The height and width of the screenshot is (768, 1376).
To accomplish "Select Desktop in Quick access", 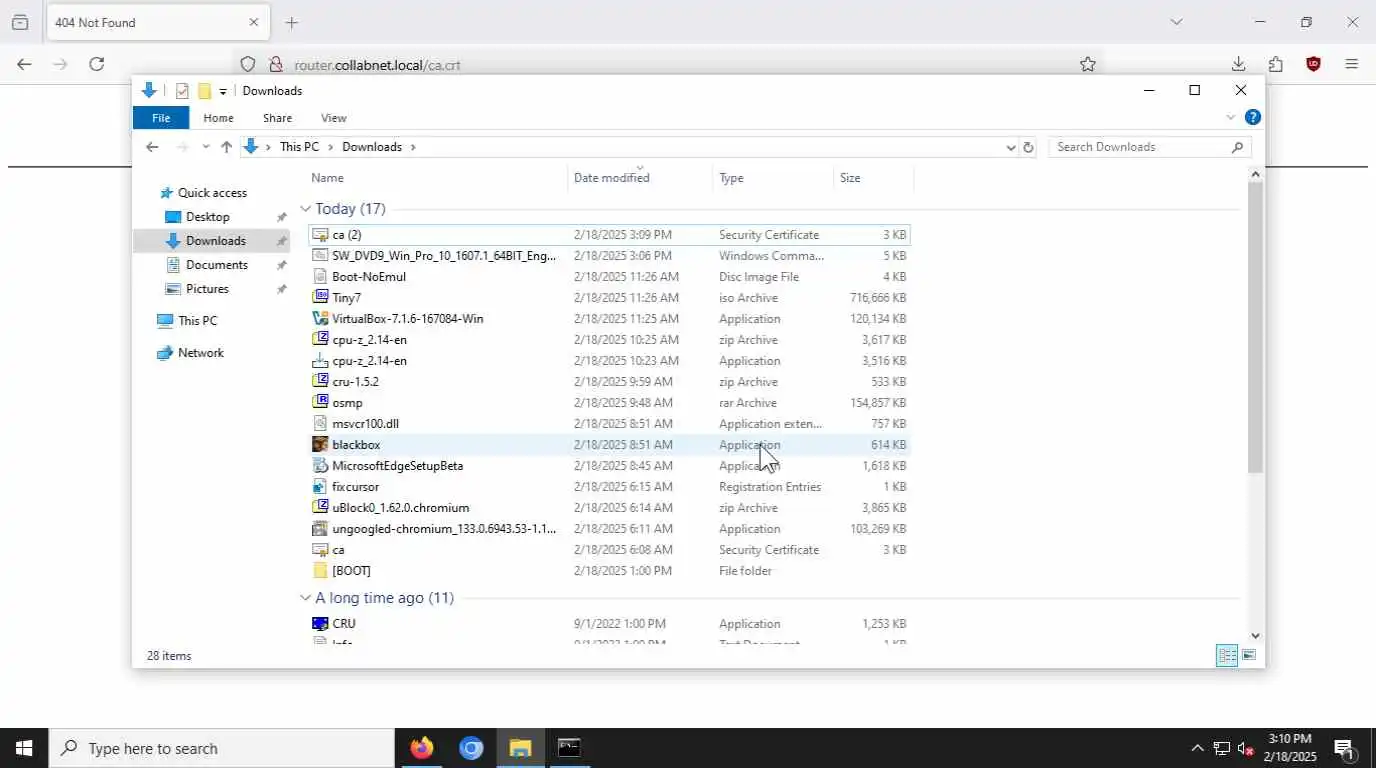I will pyautogui.click(x=208, y=217).
